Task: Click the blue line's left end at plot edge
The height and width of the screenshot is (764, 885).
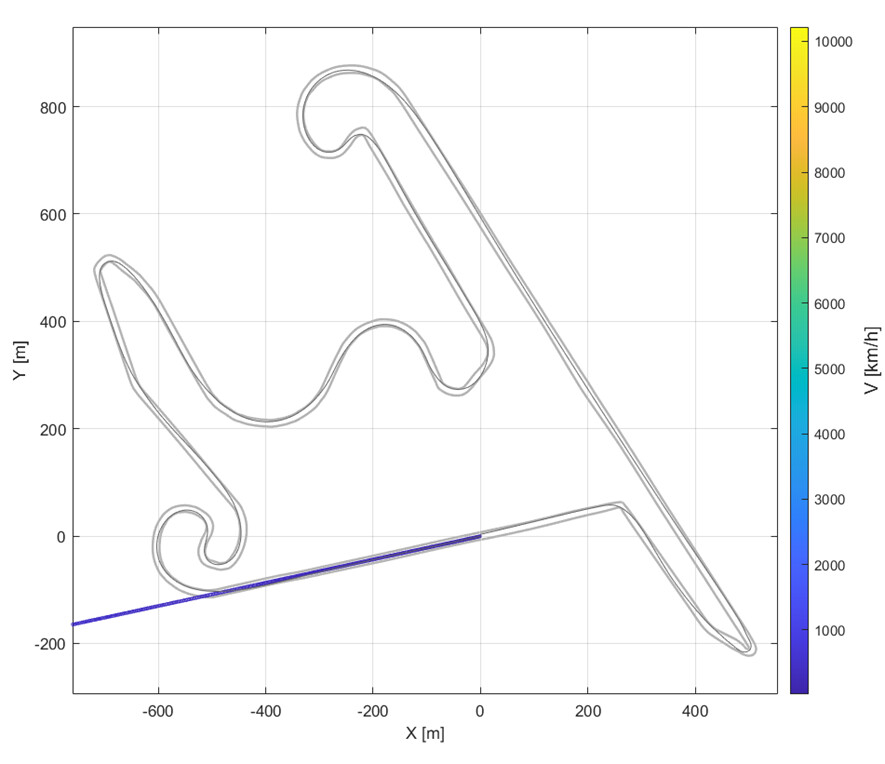Action: 76,623
